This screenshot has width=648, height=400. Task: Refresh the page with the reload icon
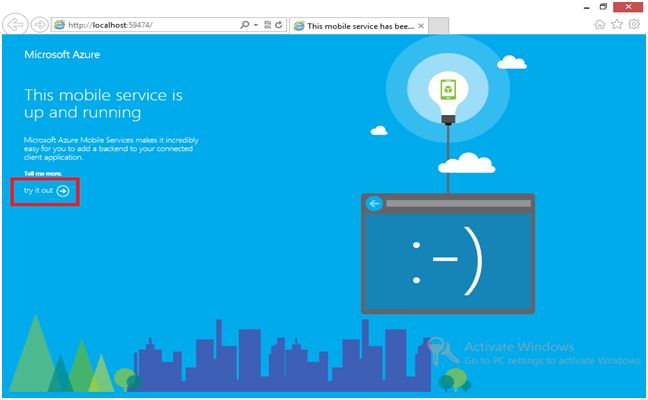[279, 25]
